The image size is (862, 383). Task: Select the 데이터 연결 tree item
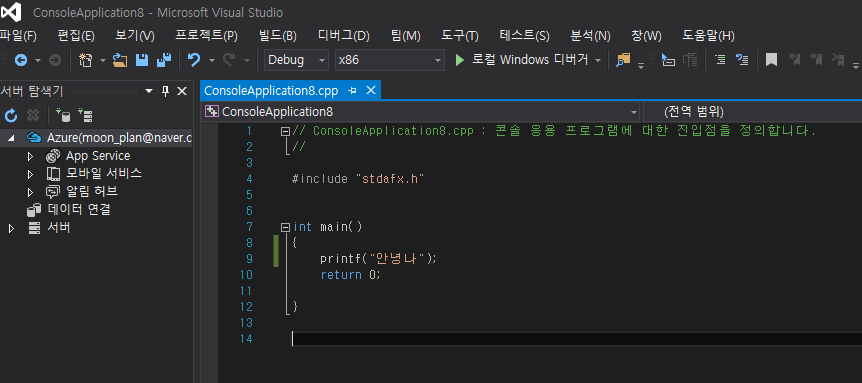80,209
